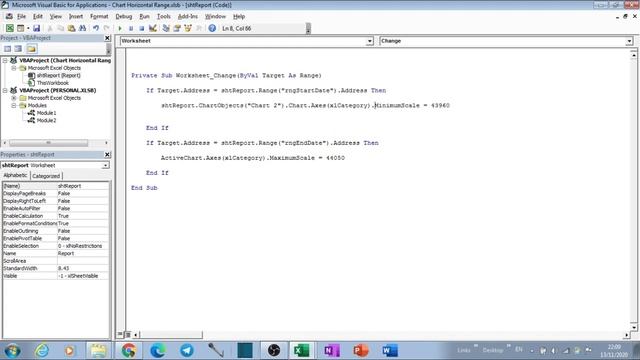Undo the last edit
This screenshot has width=640, height=360.
(96, 28)
